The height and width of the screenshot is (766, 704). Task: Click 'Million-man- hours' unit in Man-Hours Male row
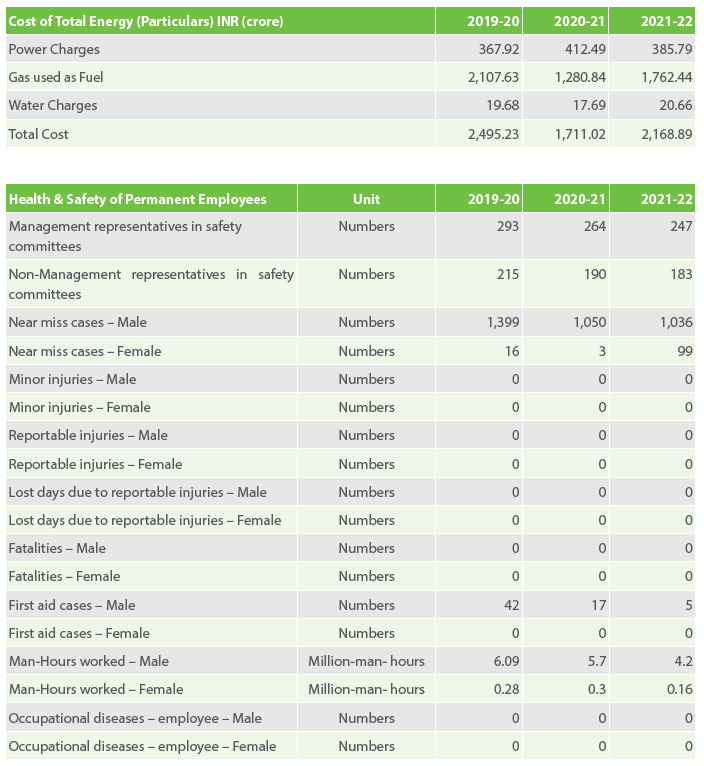click(366, 661)
